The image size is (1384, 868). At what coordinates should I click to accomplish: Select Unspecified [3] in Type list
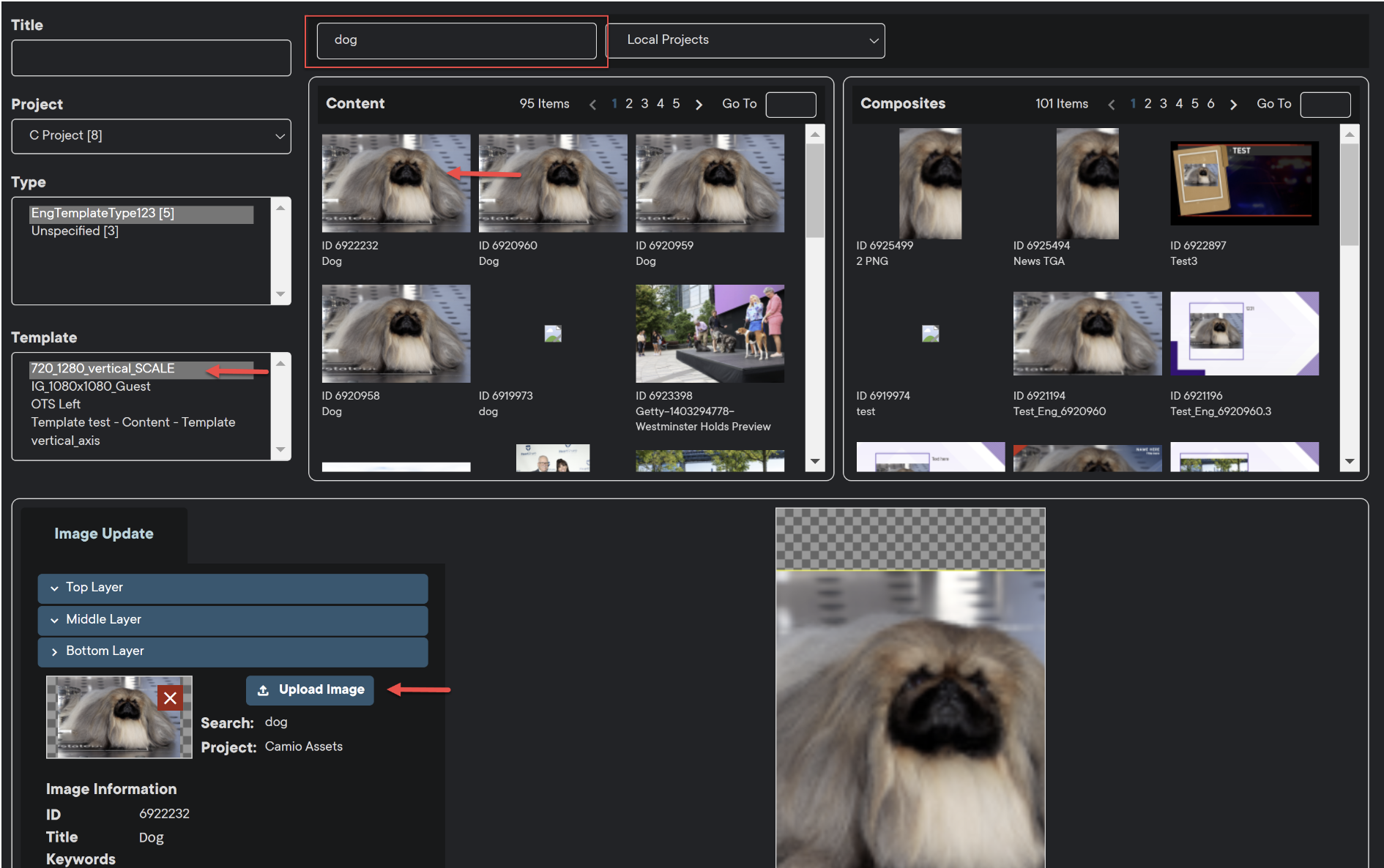pyautogui.click(x=75, y=231)
